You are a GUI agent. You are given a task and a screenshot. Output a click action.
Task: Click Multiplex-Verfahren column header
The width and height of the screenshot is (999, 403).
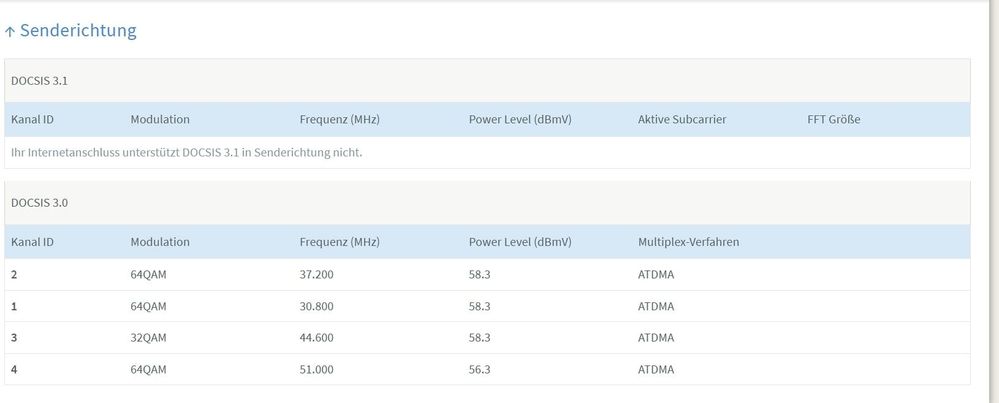688,242
